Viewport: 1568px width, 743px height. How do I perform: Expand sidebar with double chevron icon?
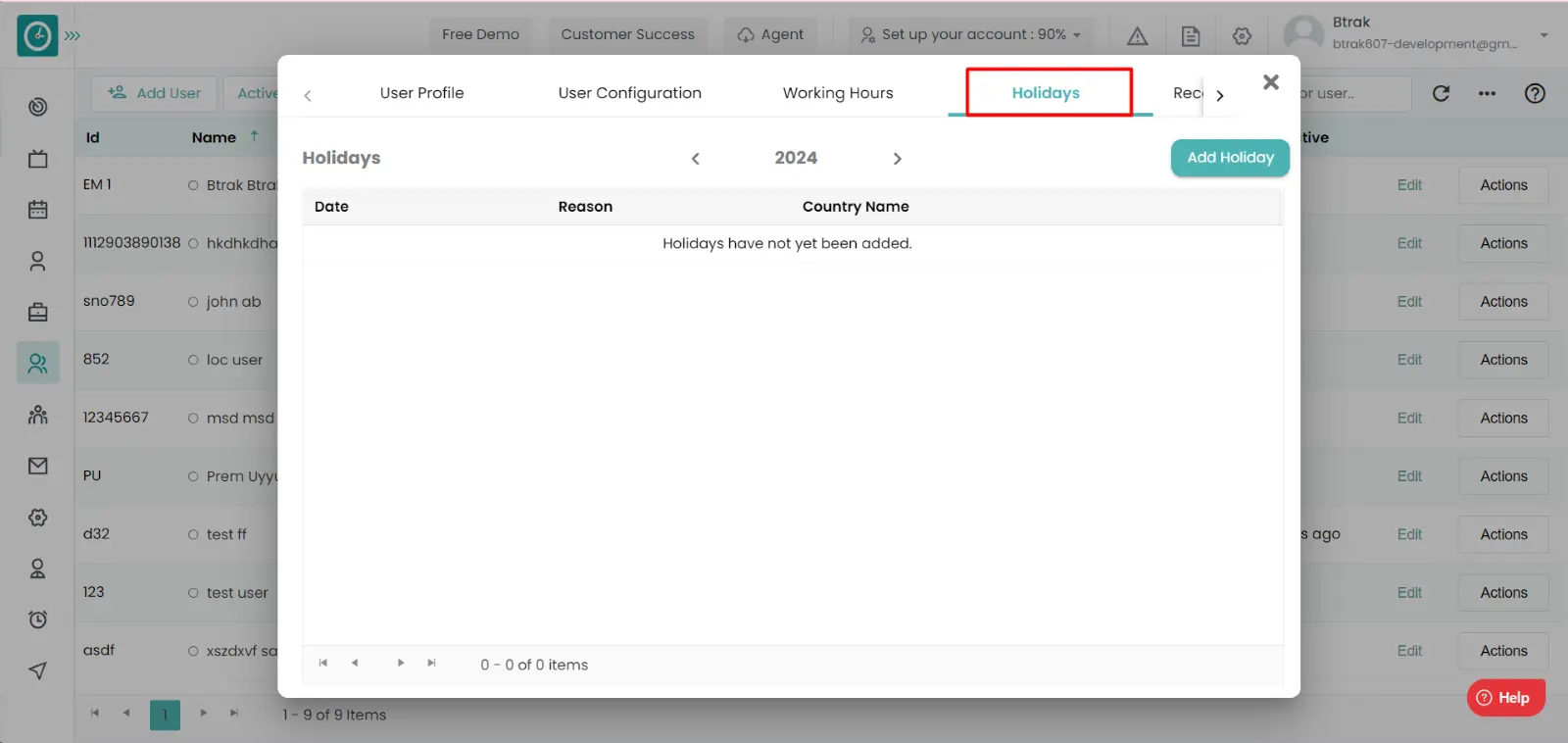(73, 35)
